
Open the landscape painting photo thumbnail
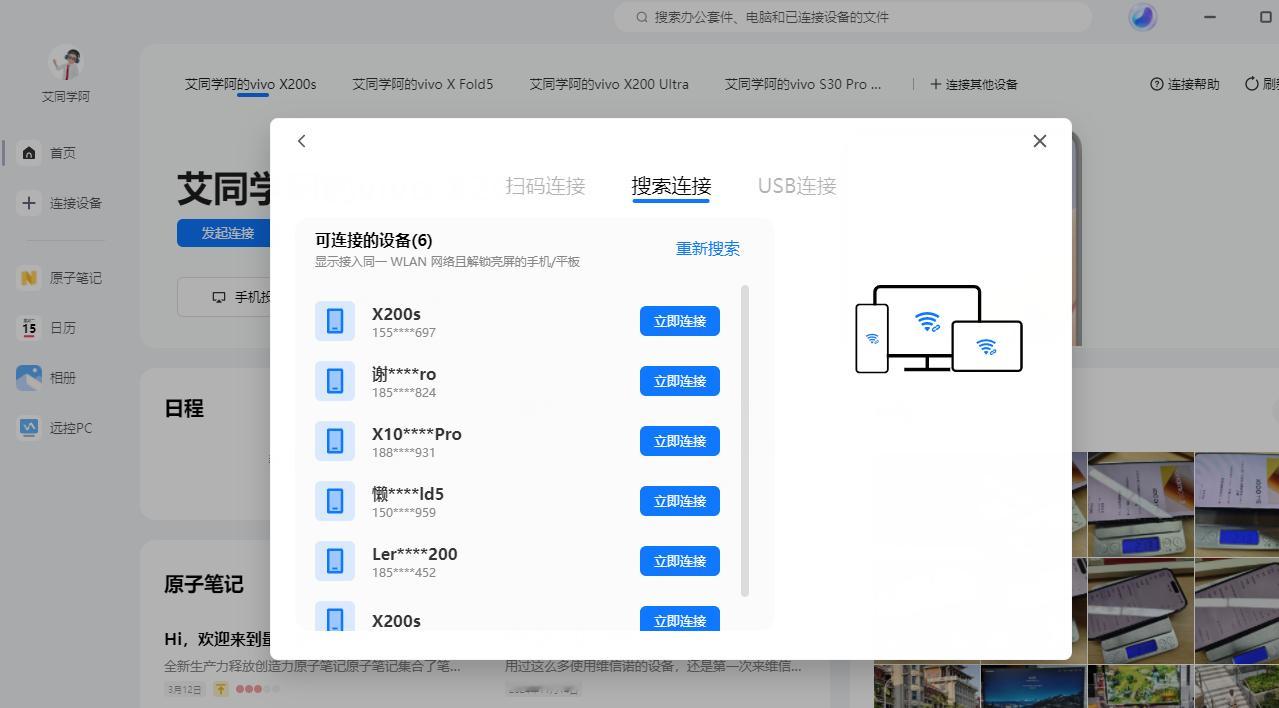1140,686
